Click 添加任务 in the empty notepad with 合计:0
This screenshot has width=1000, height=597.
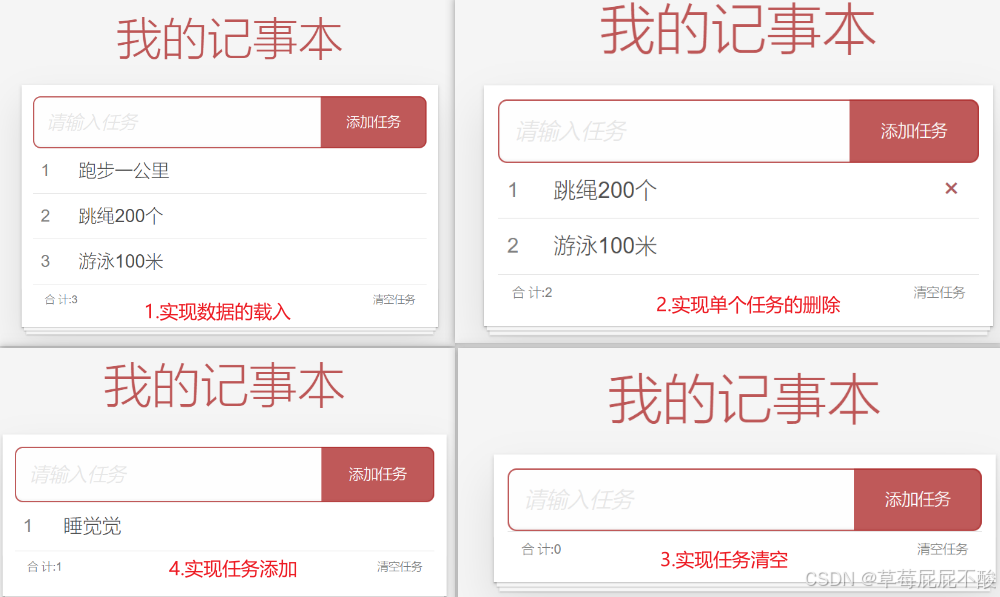pos(918,499)
